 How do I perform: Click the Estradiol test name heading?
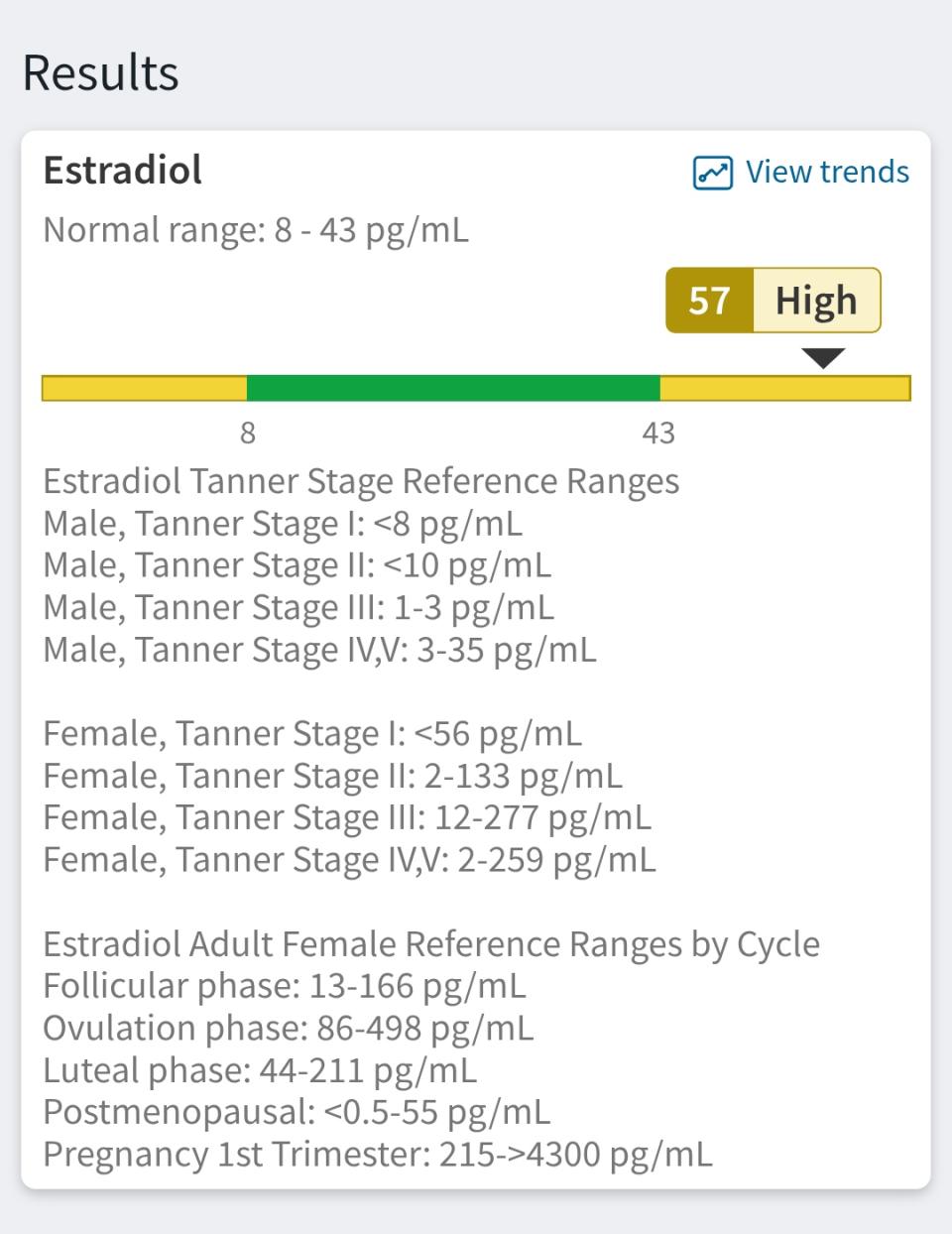click(x=123, y=170)
